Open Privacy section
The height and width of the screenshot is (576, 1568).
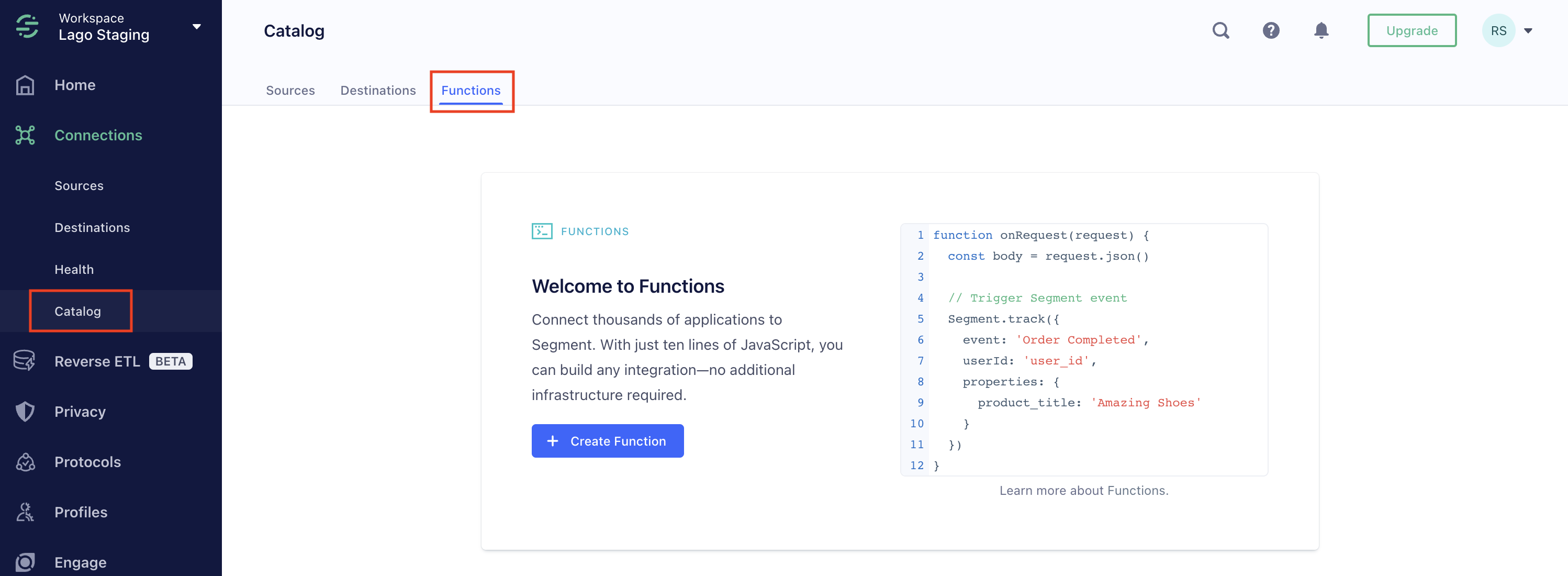[80, 412]
